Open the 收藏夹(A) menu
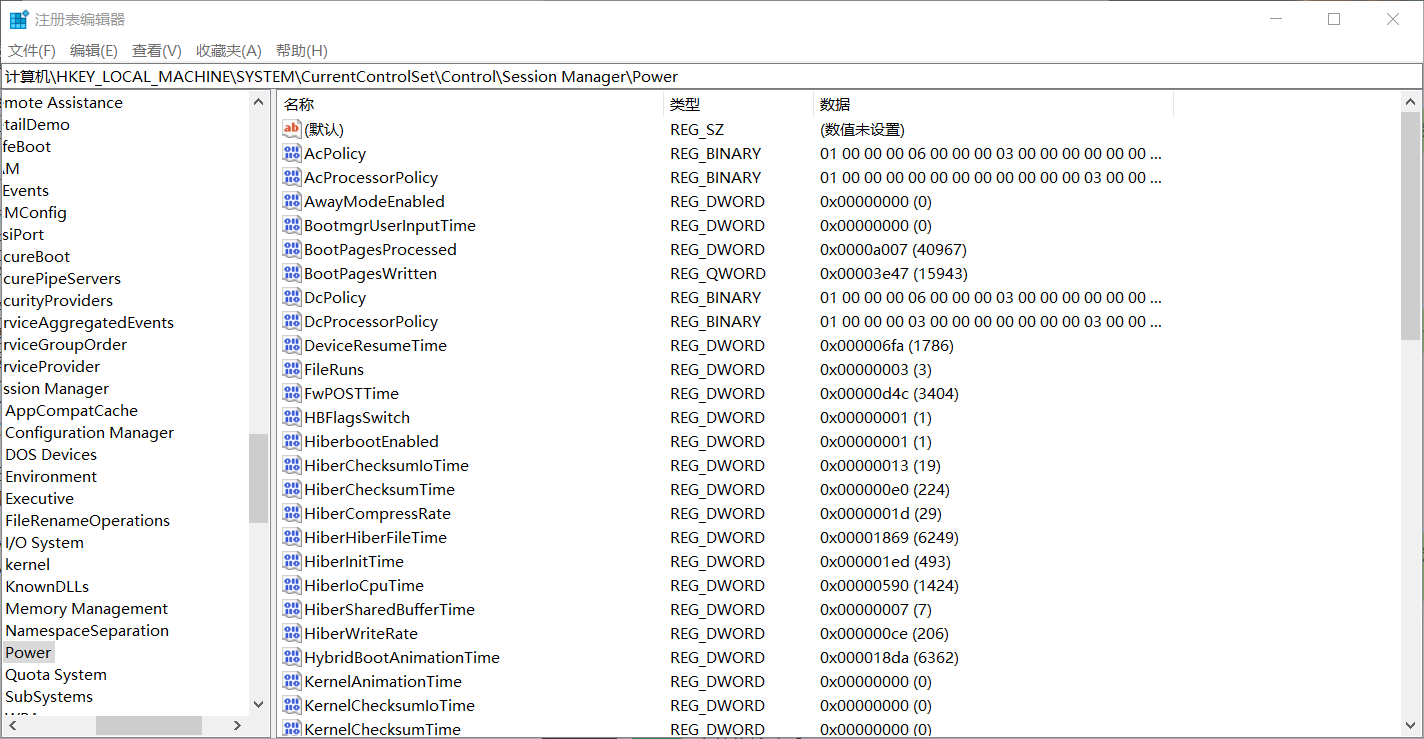 229,50
